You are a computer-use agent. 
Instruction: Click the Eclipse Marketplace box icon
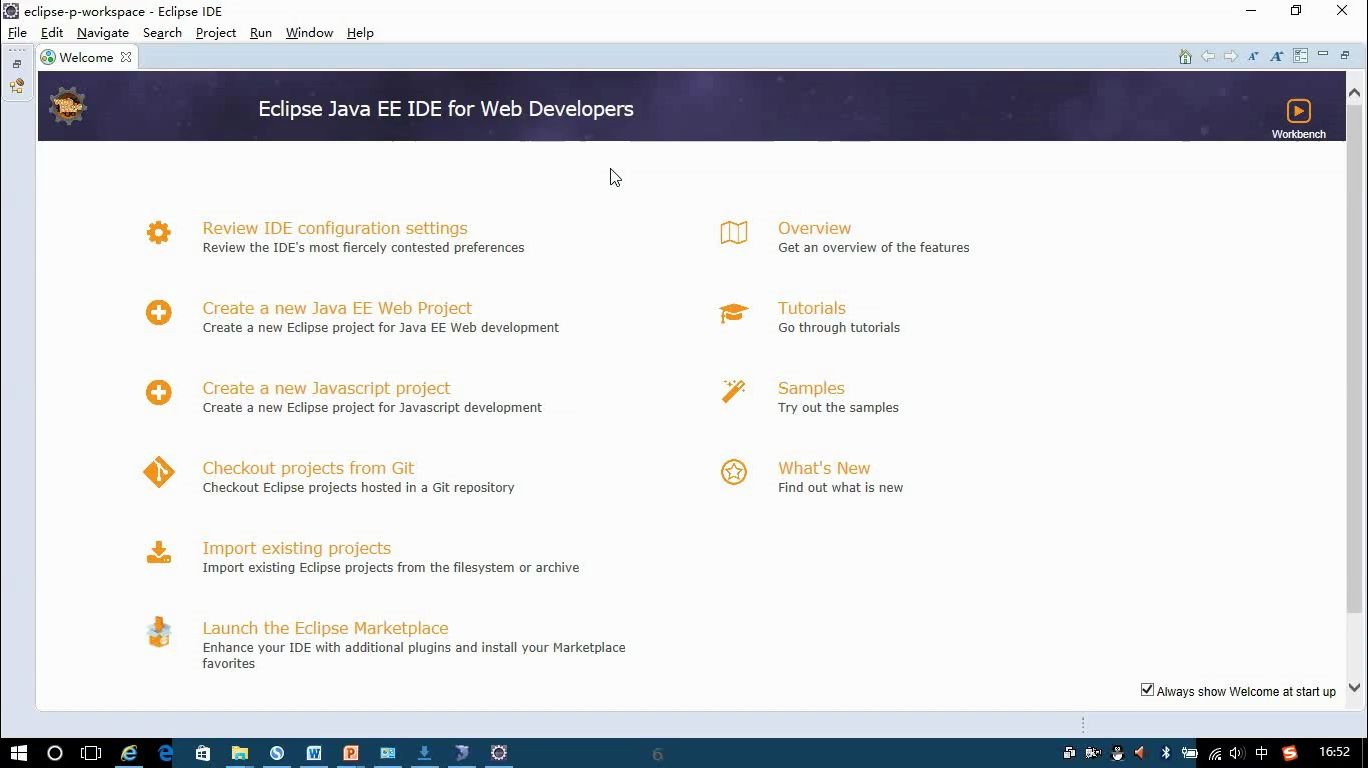158,632
